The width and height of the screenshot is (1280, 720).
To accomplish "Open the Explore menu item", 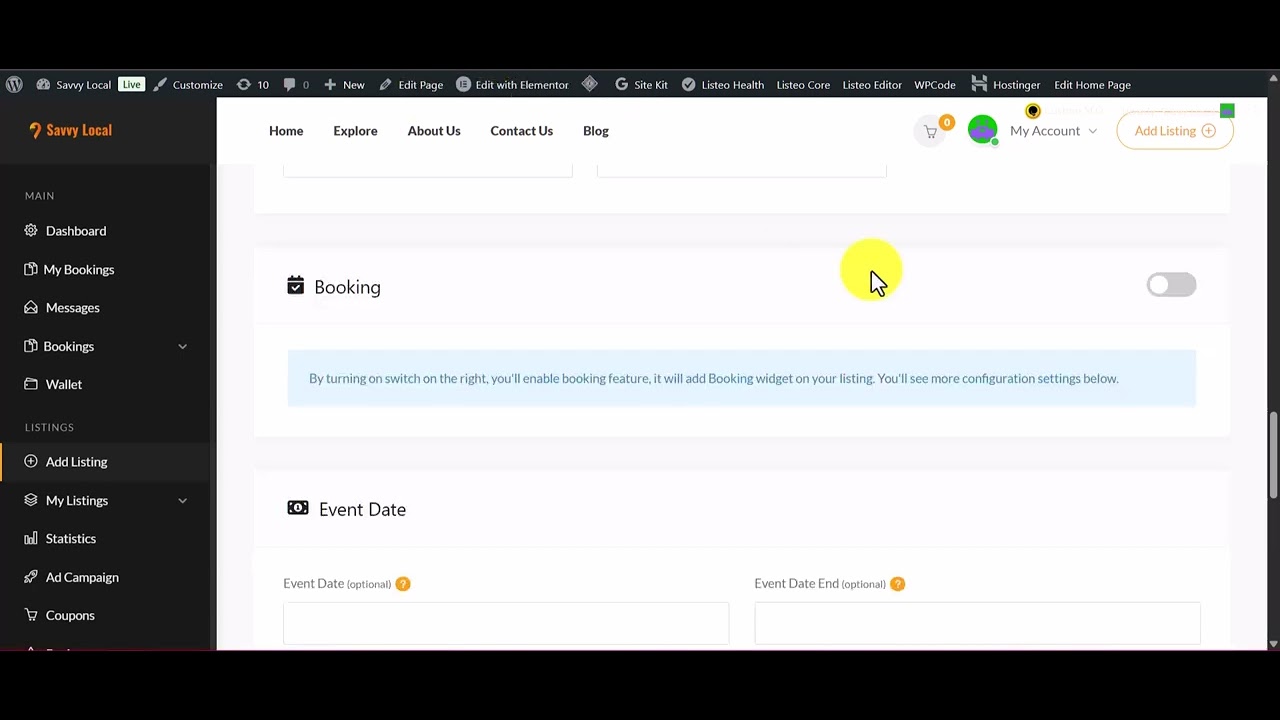I will click(x=355, y=131).
